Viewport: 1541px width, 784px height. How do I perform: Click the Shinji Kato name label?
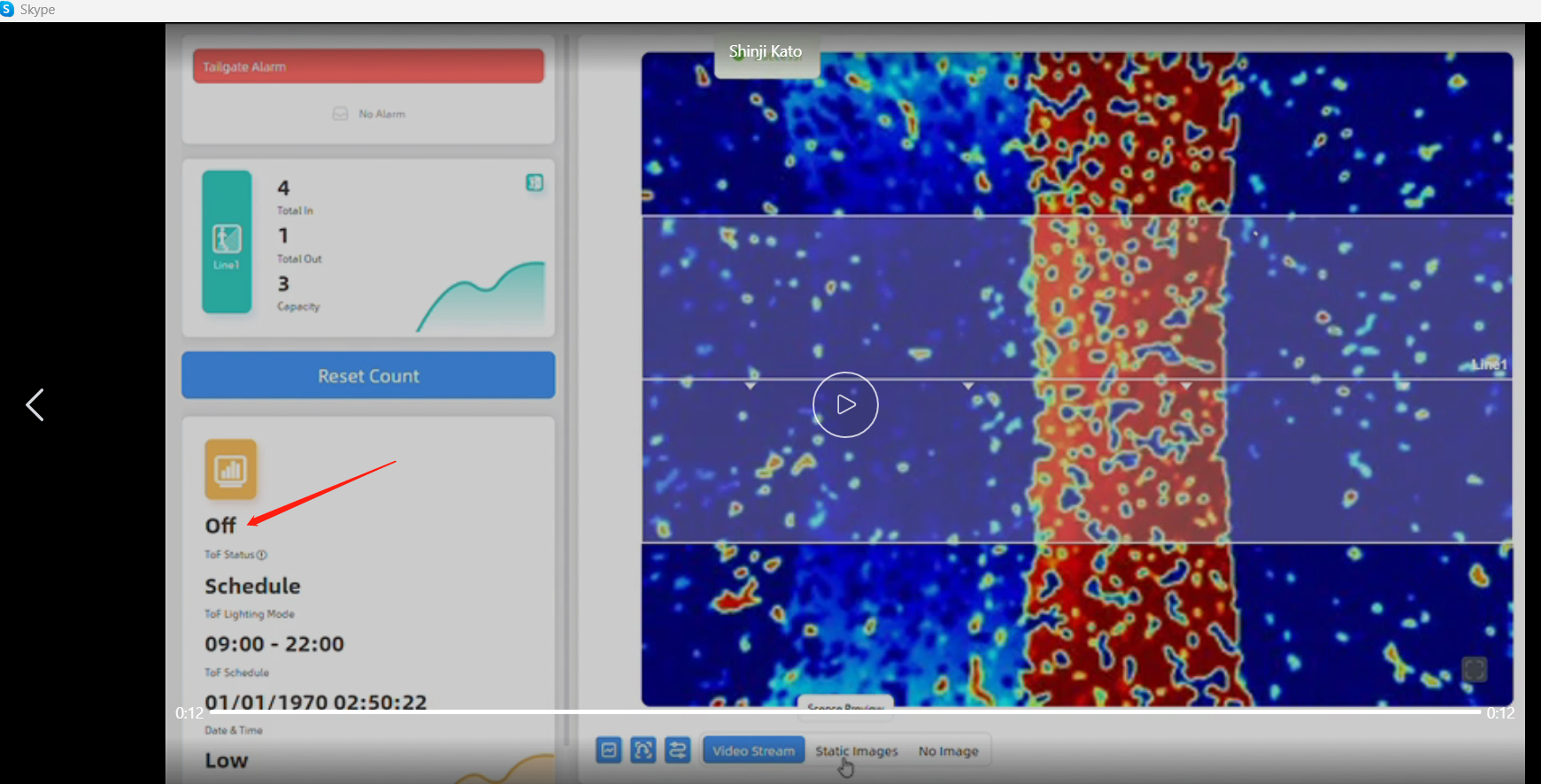click(766, 52)
